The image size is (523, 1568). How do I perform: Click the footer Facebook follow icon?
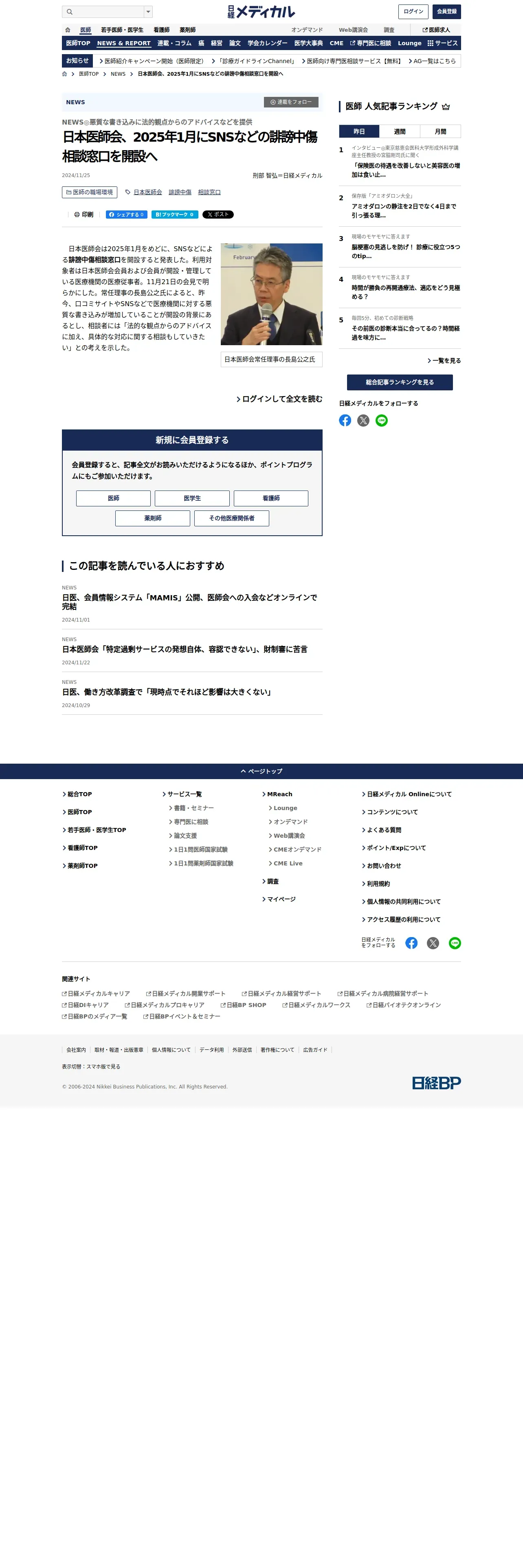click(411, 943)
